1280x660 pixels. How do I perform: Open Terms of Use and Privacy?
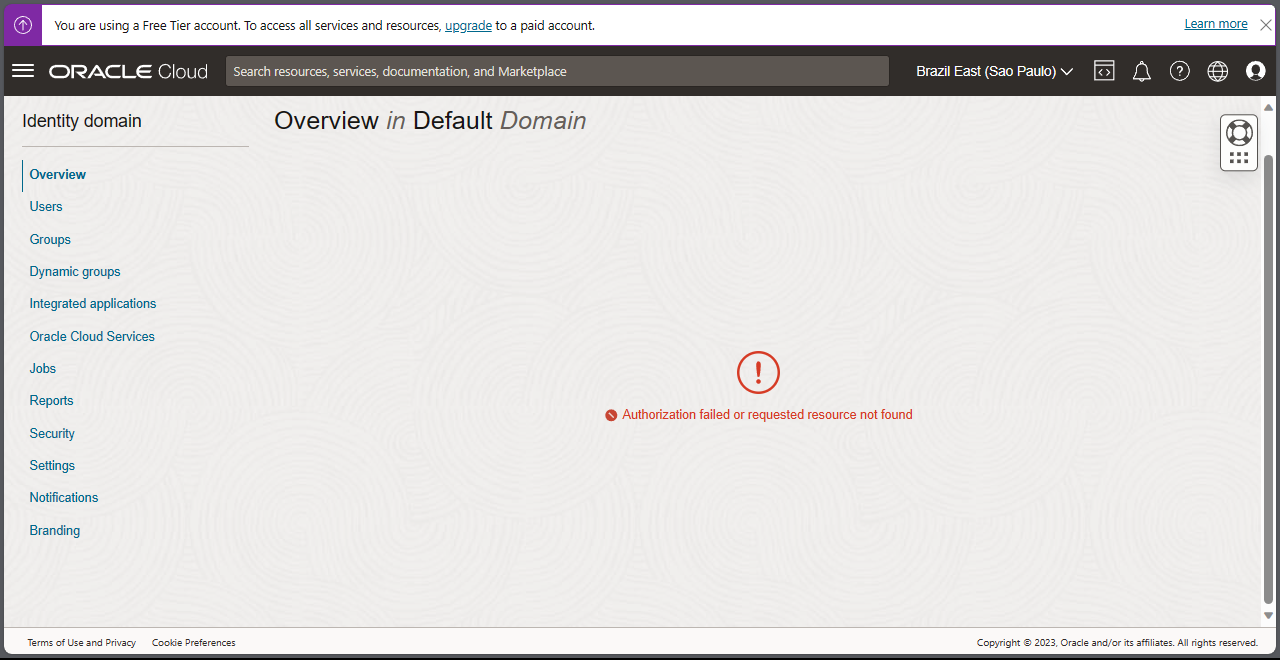81,642
